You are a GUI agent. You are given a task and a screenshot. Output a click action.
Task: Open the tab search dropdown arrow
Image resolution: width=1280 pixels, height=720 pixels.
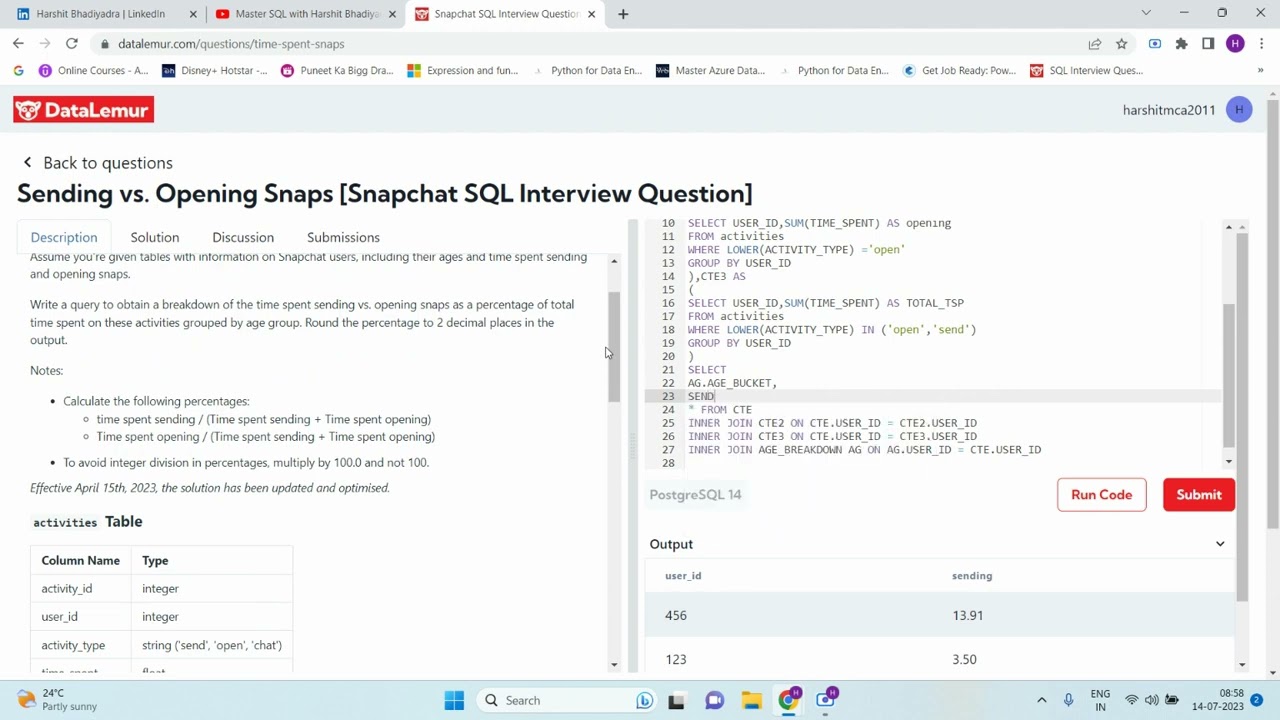[x=1146, y=14]
